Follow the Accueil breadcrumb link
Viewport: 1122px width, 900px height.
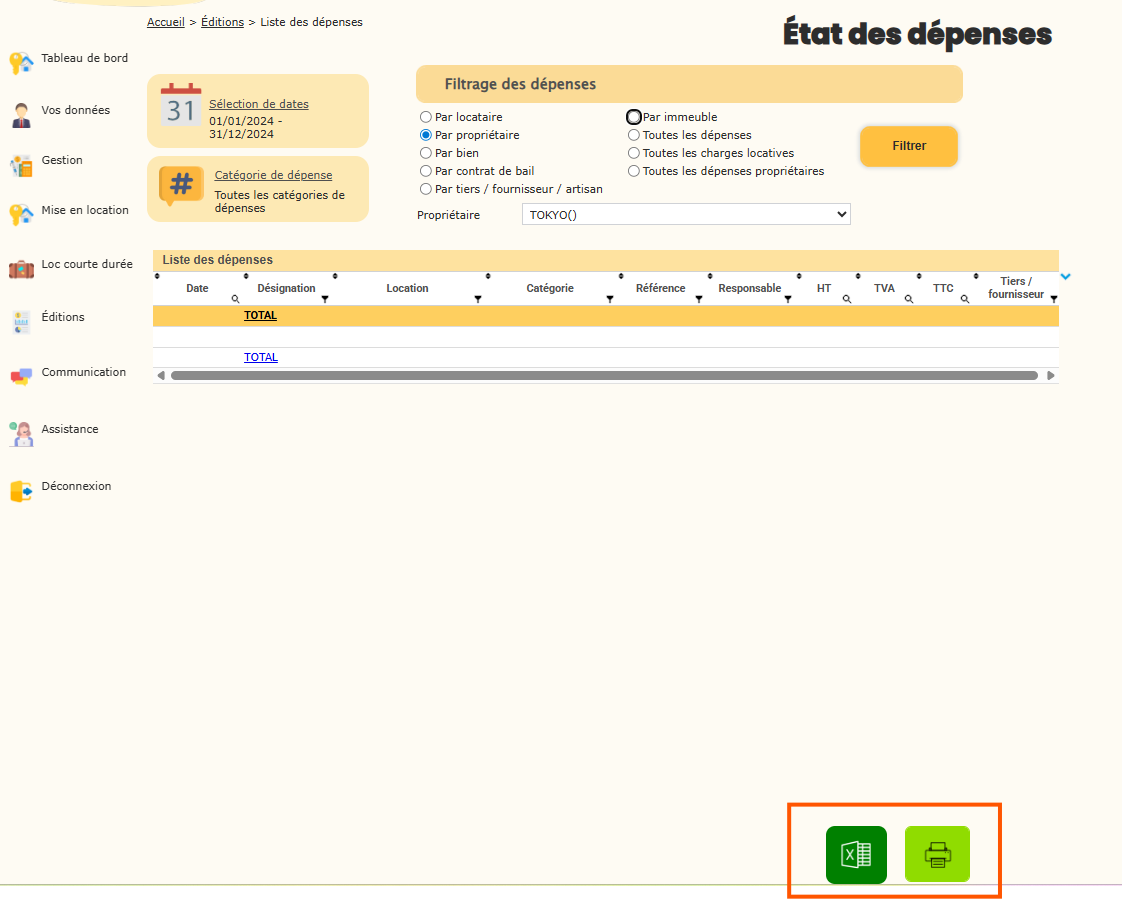pos(165,22)
